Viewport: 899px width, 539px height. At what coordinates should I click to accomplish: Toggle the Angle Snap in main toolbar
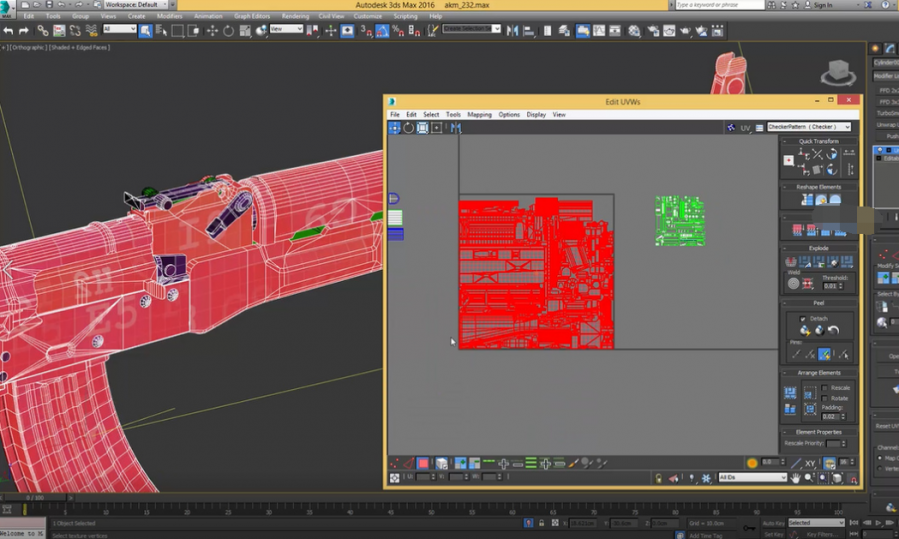(x=382, y=30)
